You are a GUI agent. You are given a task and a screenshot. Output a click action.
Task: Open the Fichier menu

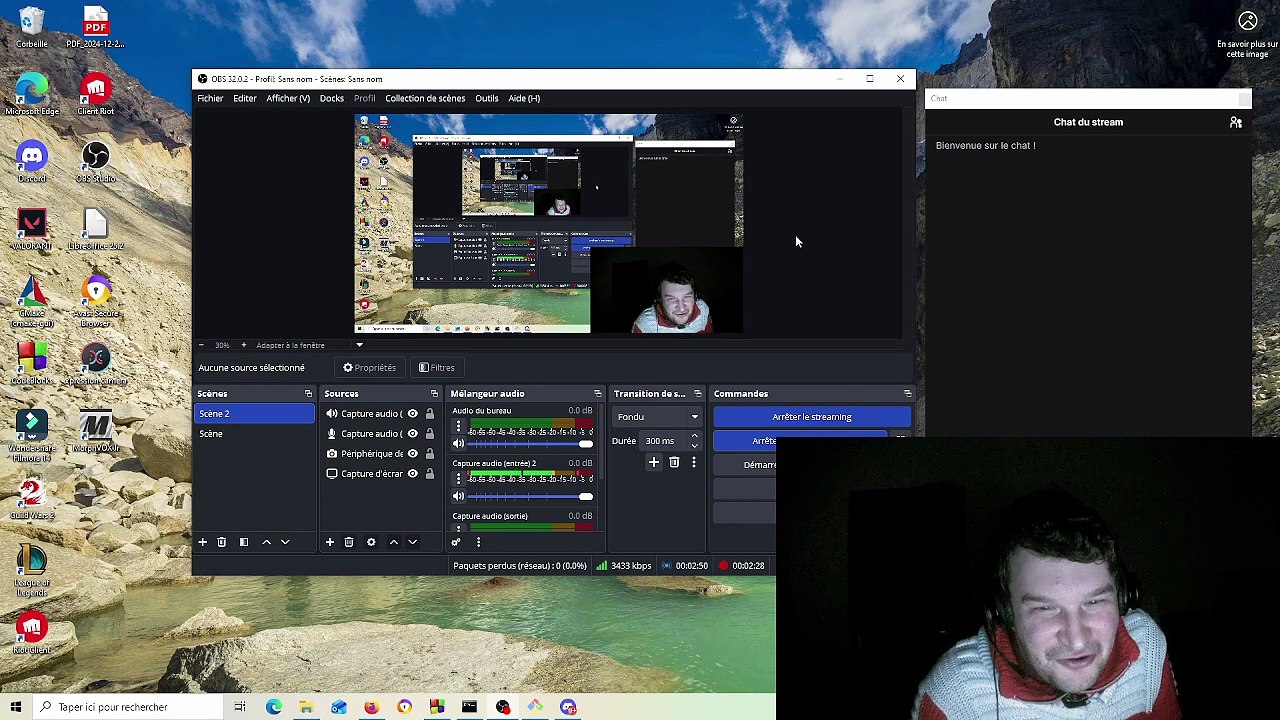click(210, 98)
